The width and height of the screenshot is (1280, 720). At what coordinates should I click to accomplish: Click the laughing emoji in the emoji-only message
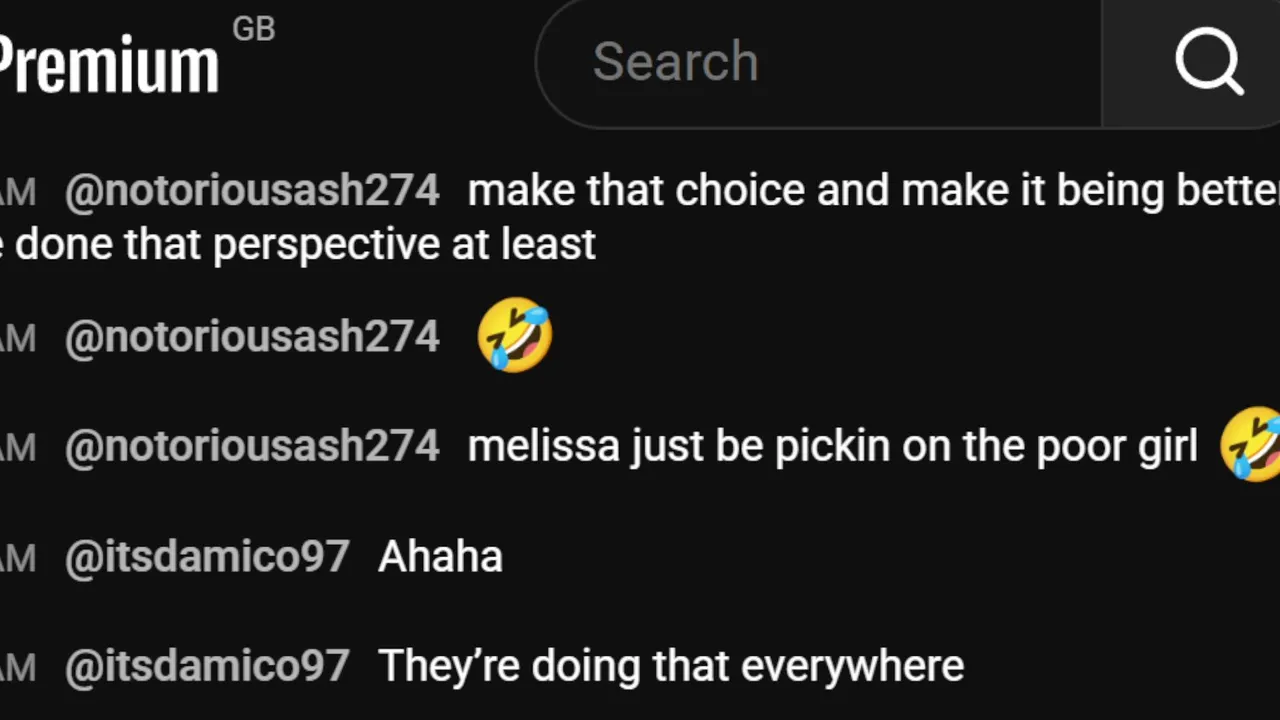point(515,338)
